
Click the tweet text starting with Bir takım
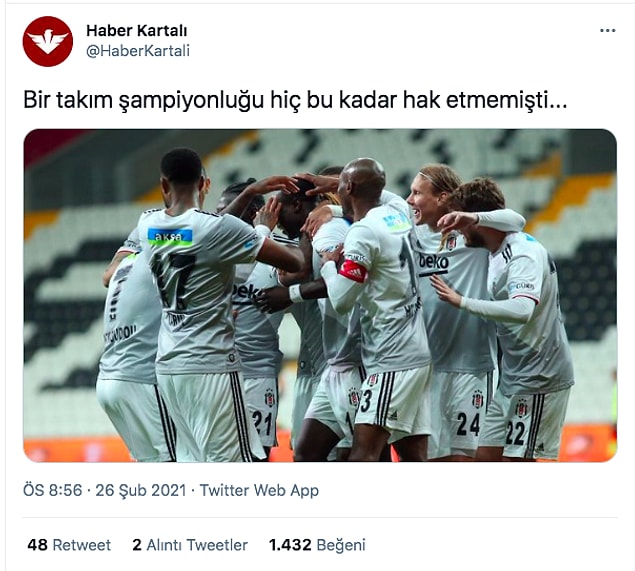pos(295,100)
